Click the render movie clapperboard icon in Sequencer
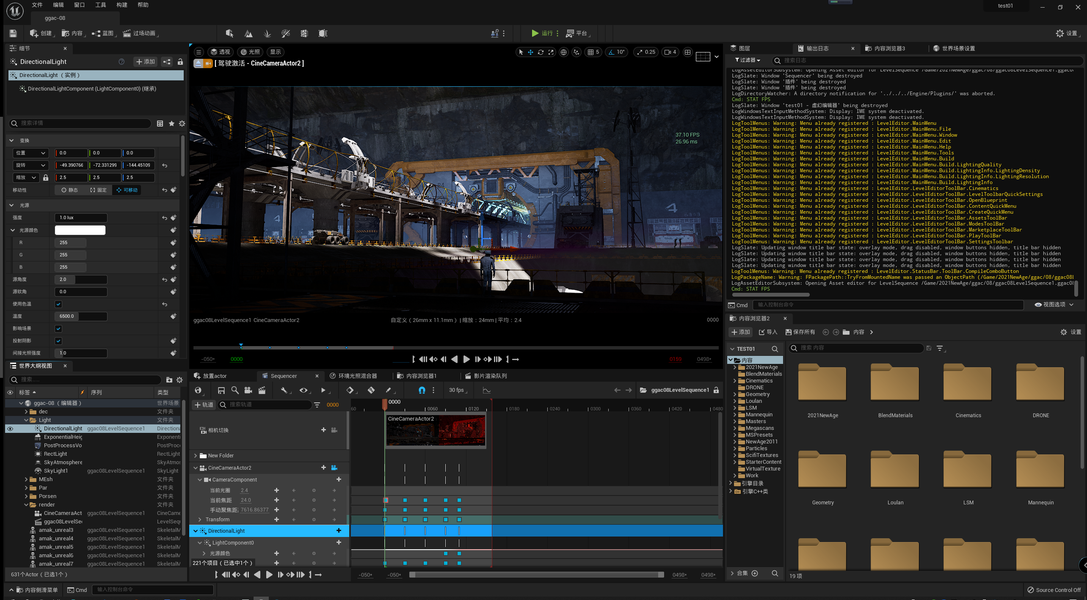This screenshot has width=1087, height=600. 262,390
